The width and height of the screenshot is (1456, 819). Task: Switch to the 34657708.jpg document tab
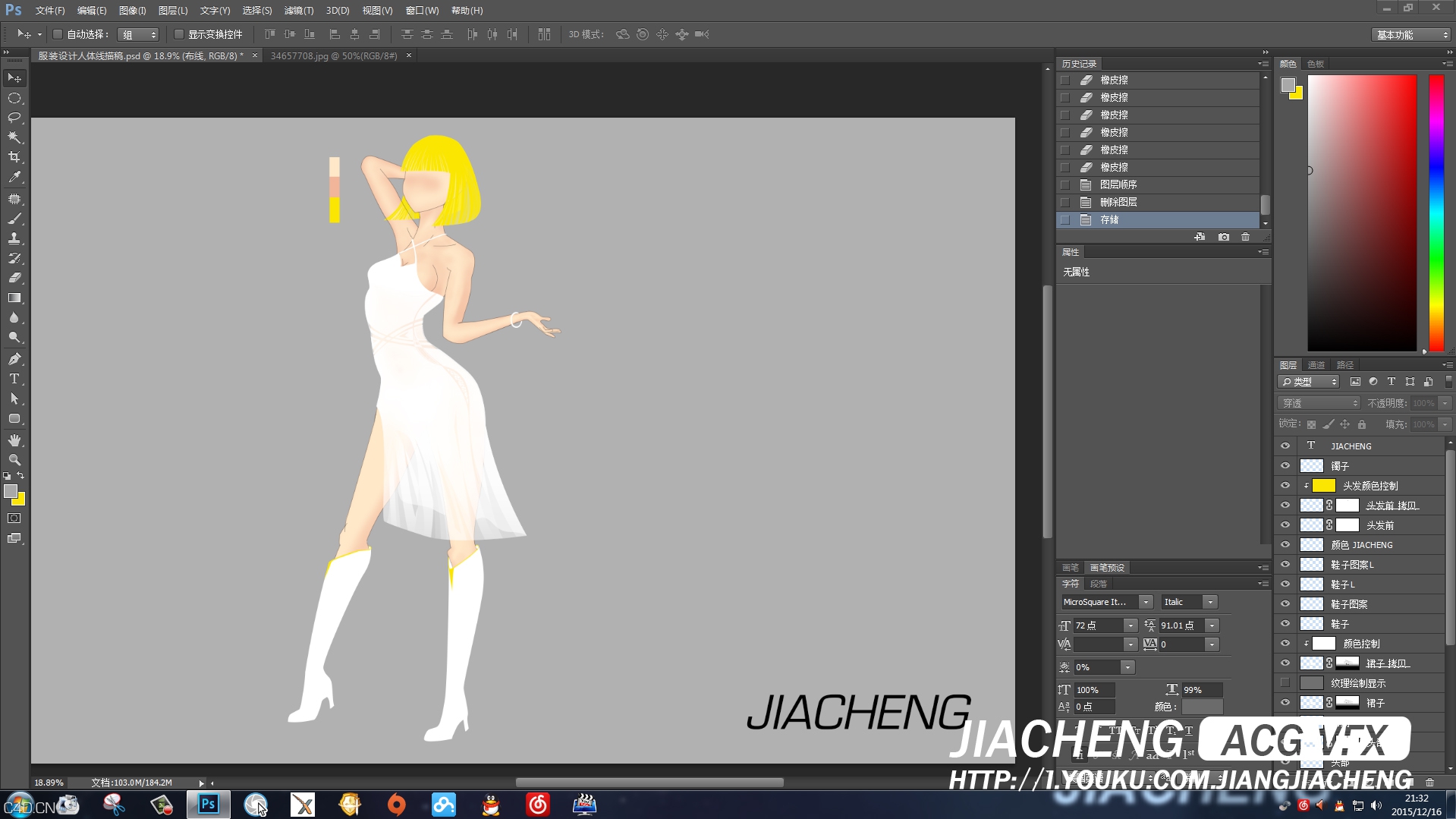click(x=334, y=55)
